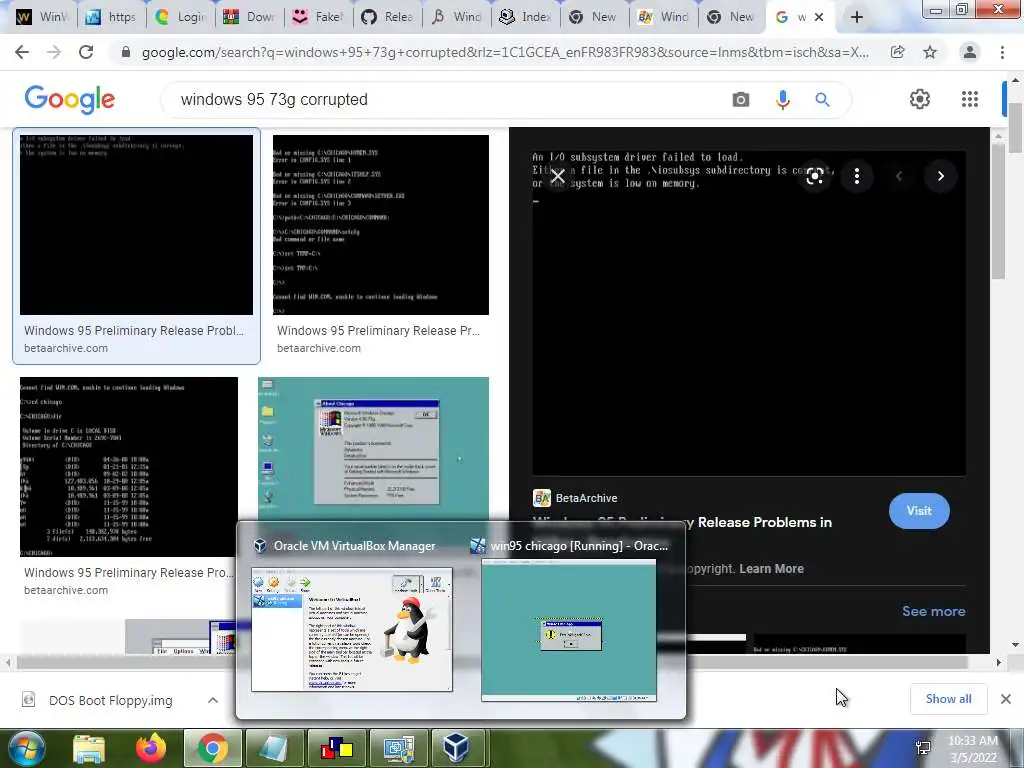This screenshot has width=1024, height=768.
Task: Open DOS Boot Floppy.img download
Action: [x=110, y=700]
